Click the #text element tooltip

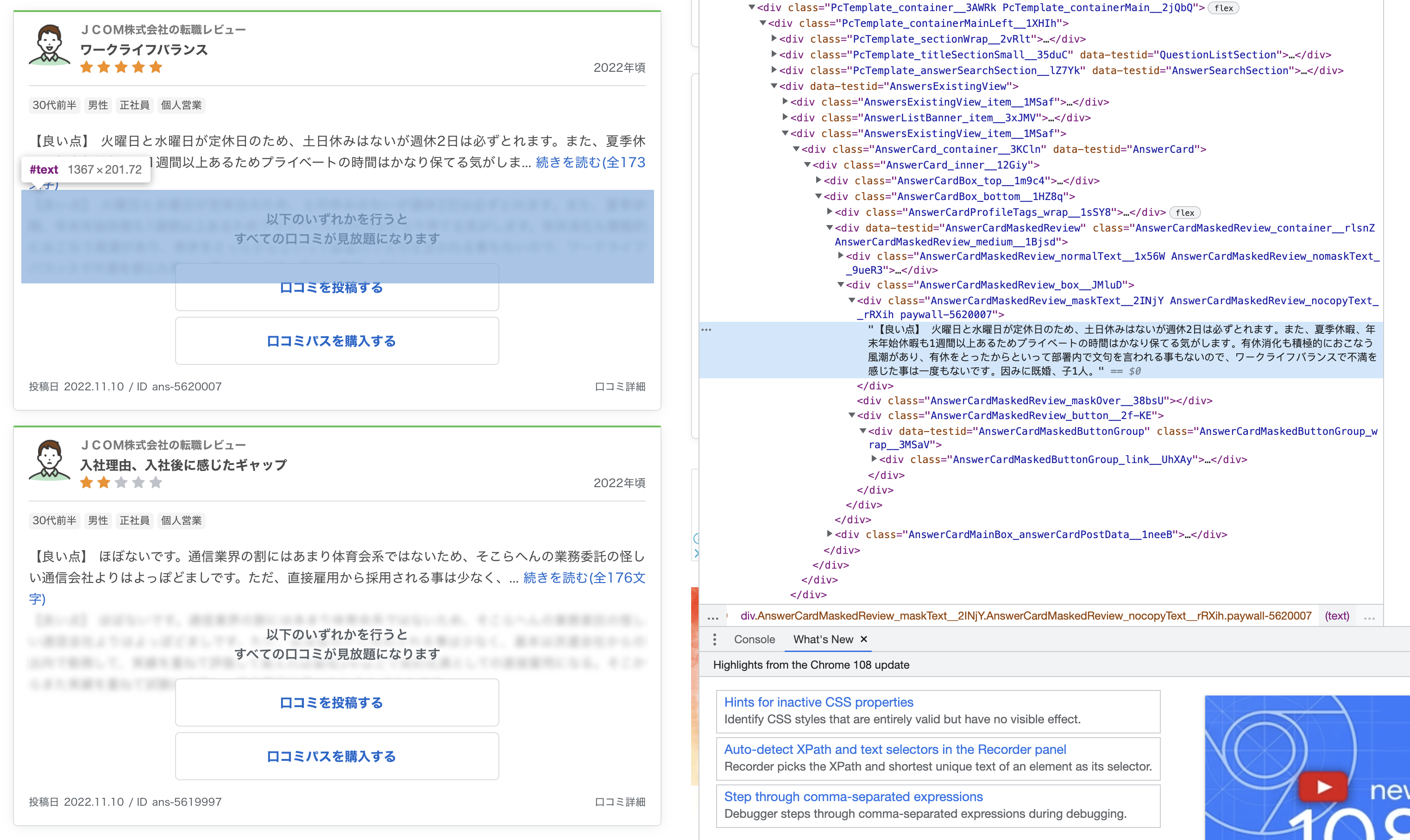(x=86, y=169)
